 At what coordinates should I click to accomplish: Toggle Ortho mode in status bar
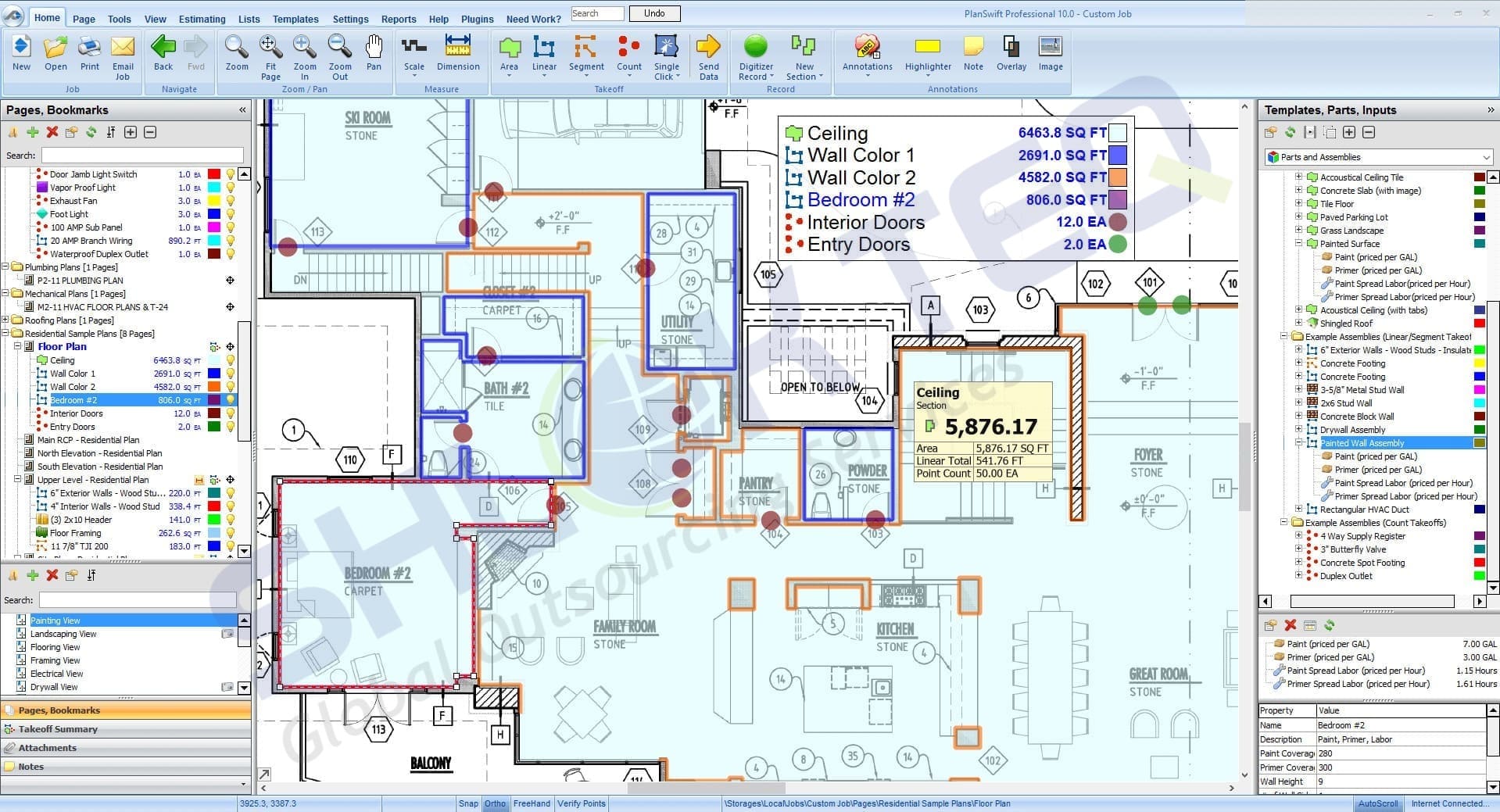pyautogui.click(x=495, y=803)
